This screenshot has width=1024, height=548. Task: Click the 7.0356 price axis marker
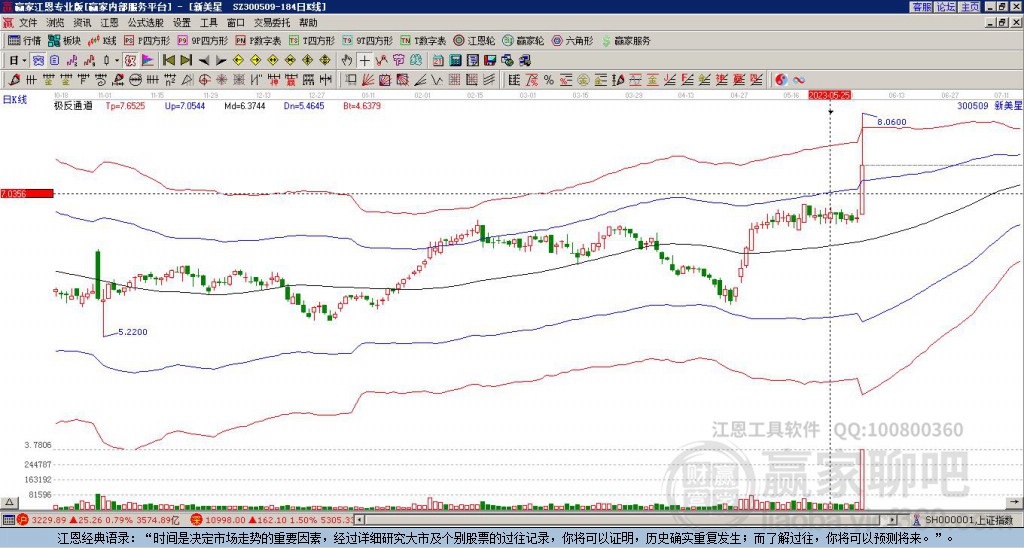(27, 194)
